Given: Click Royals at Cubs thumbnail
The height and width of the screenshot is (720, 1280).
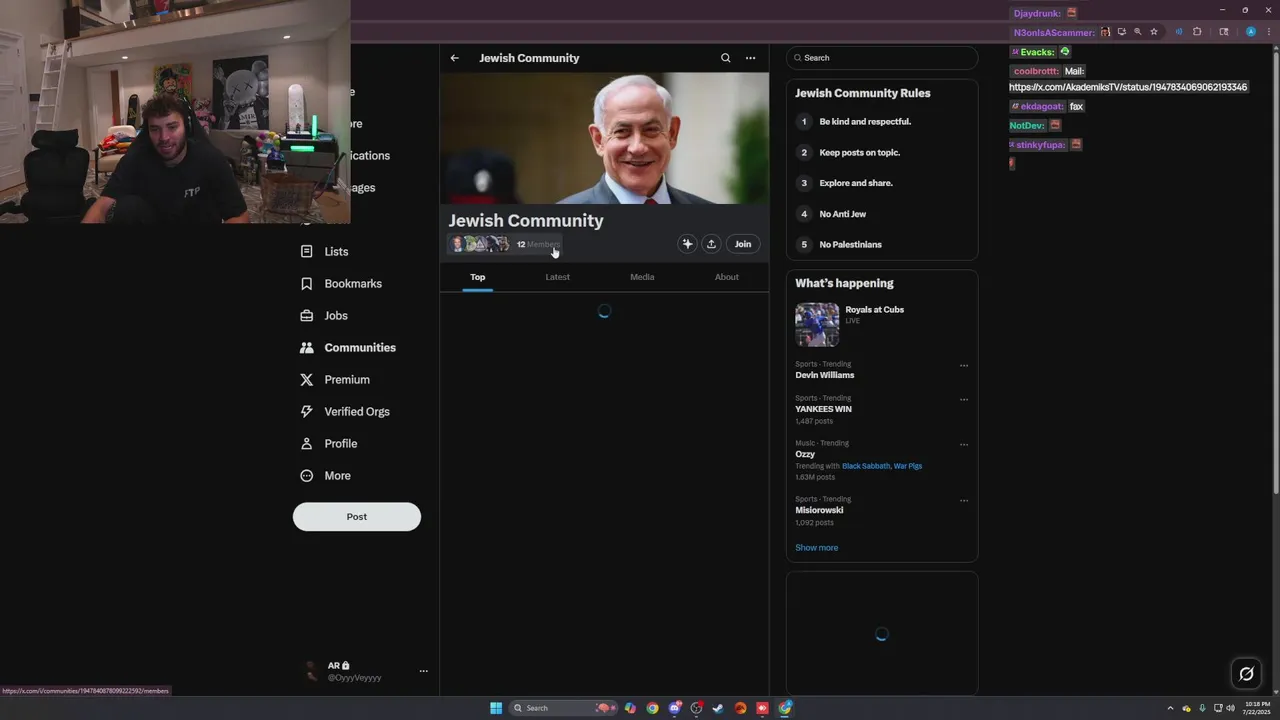Looking at the screenshot, I should click(817, 325).
